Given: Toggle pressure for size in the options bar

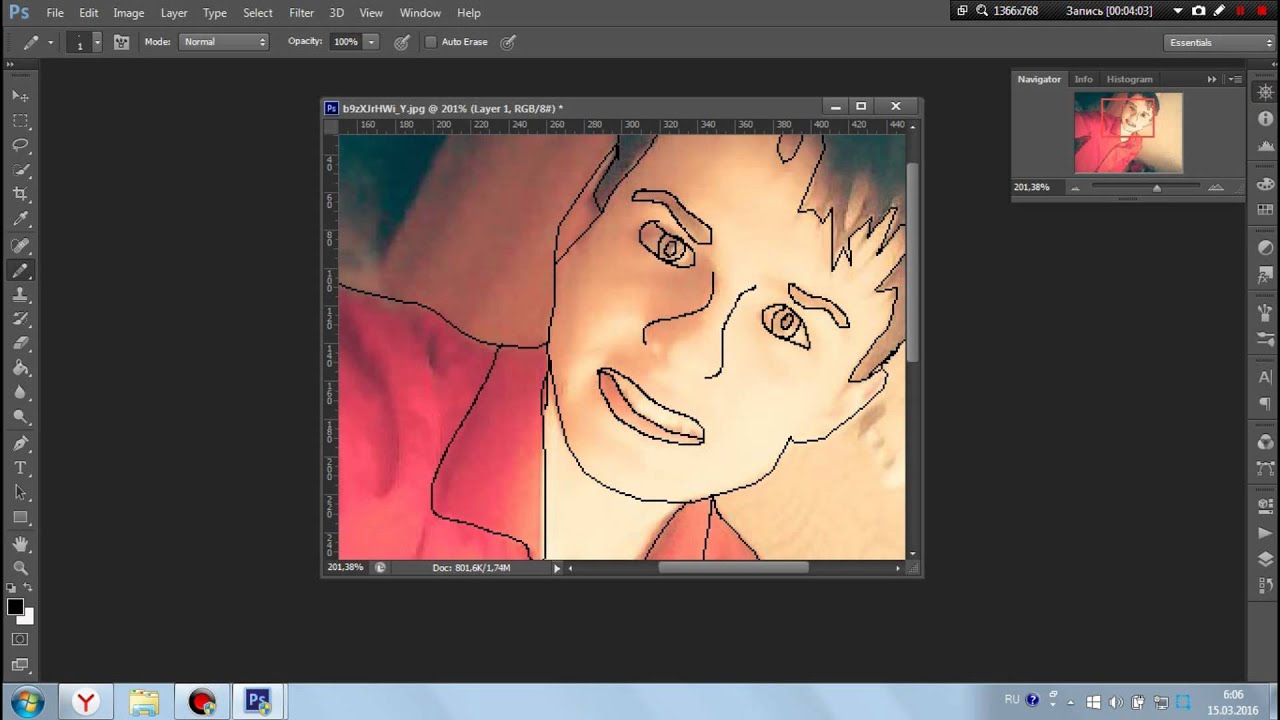Looking at the screenshot, I should (x=508, y=42).
